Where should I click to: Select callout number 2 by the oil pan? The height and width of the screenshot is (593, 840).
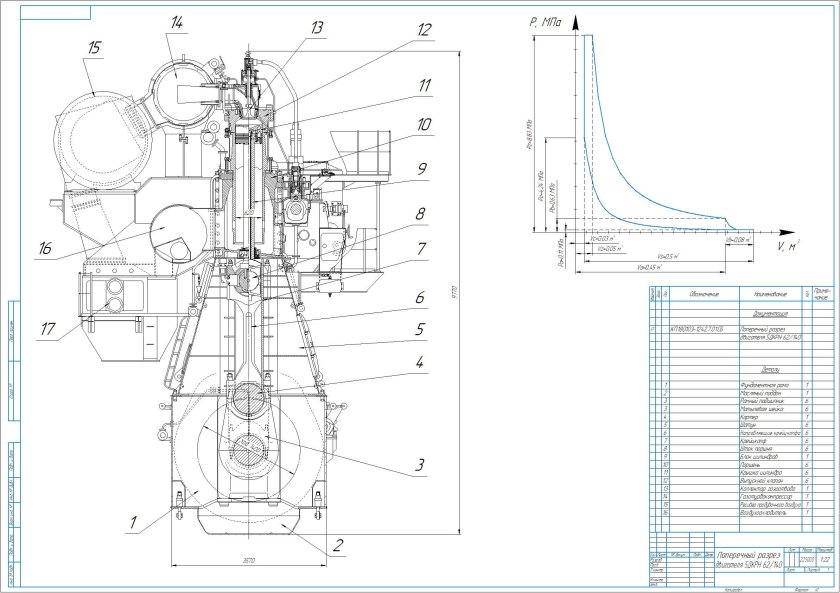click(x=338, y=547)
